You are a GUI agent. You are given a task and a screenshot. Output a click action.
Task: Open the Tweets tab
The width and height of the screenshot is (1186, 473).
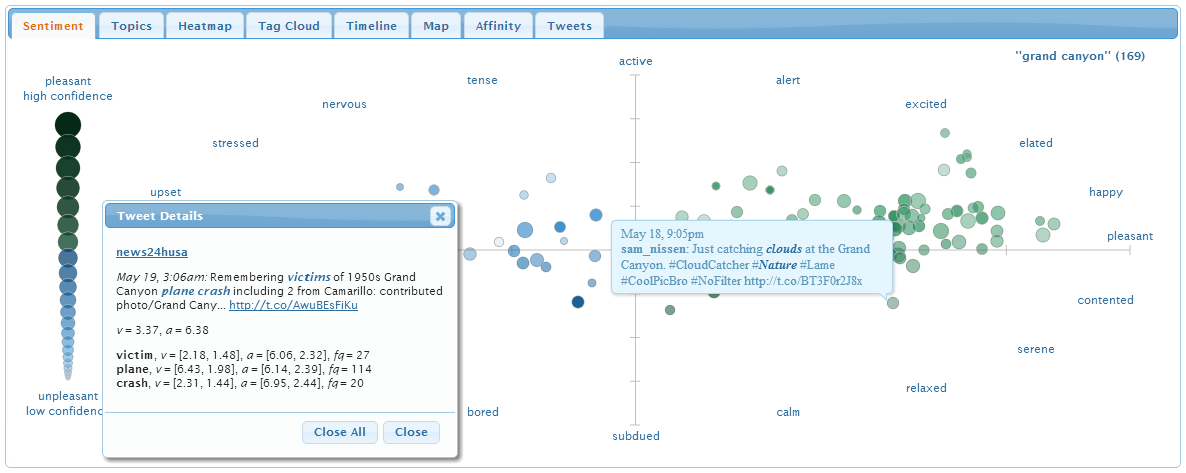570,26
